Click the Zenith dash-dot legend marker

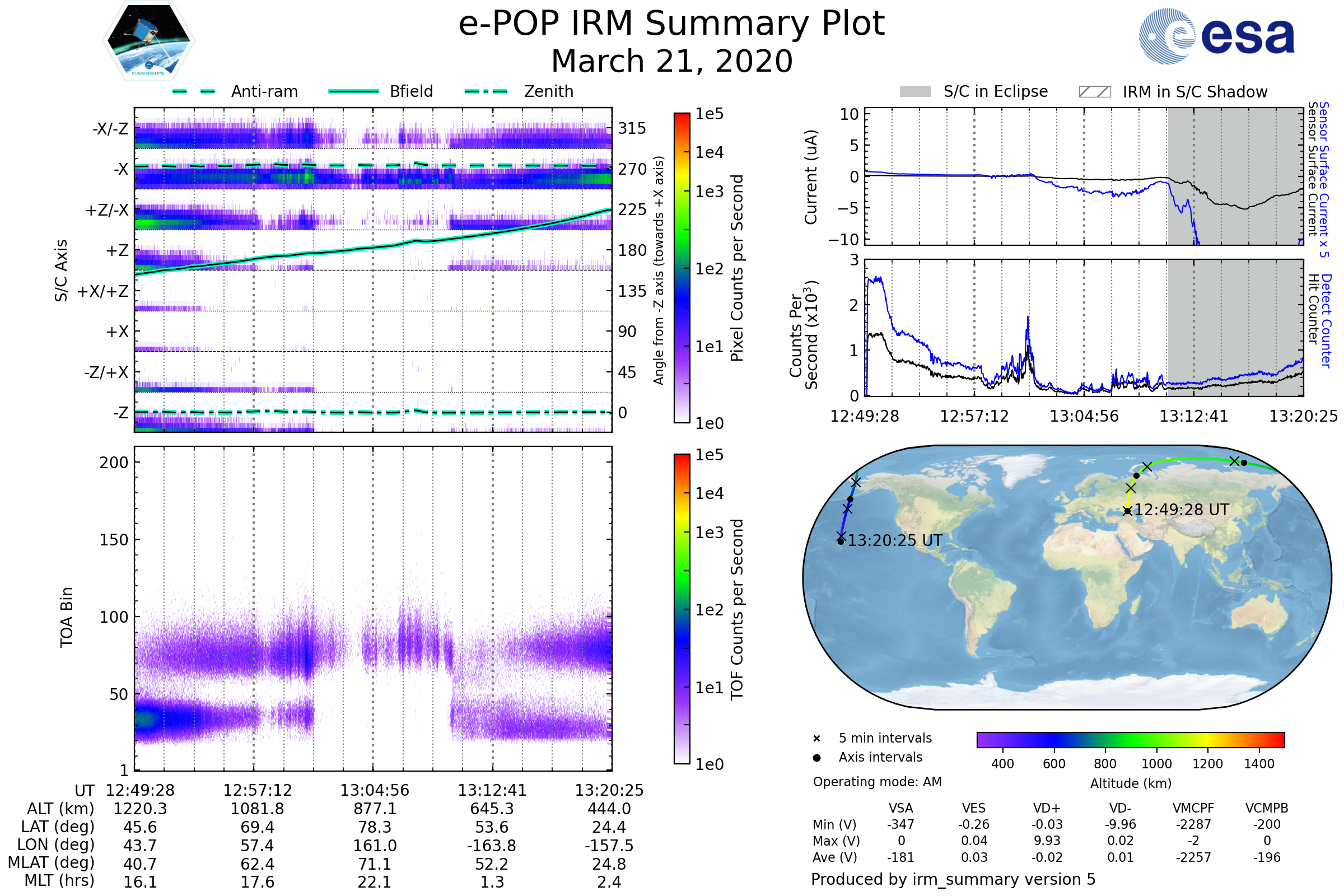point(486,91)
